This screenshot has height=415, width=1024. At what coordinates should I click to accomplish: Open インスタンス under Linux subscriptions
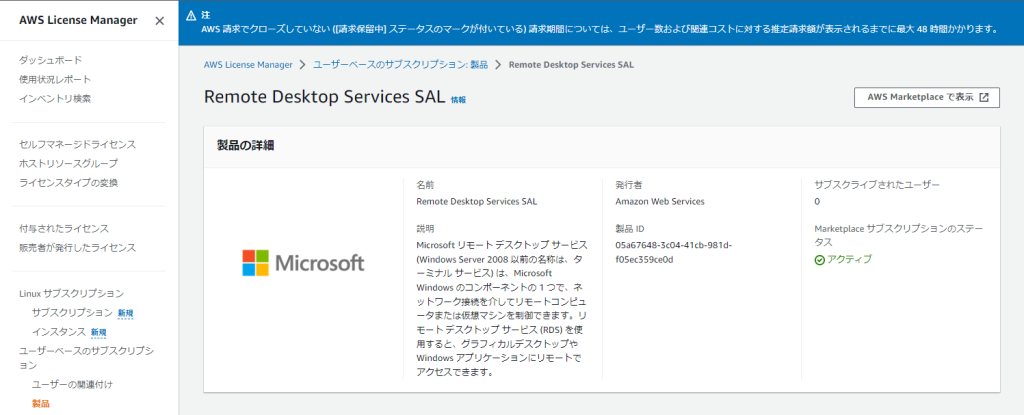59,332
